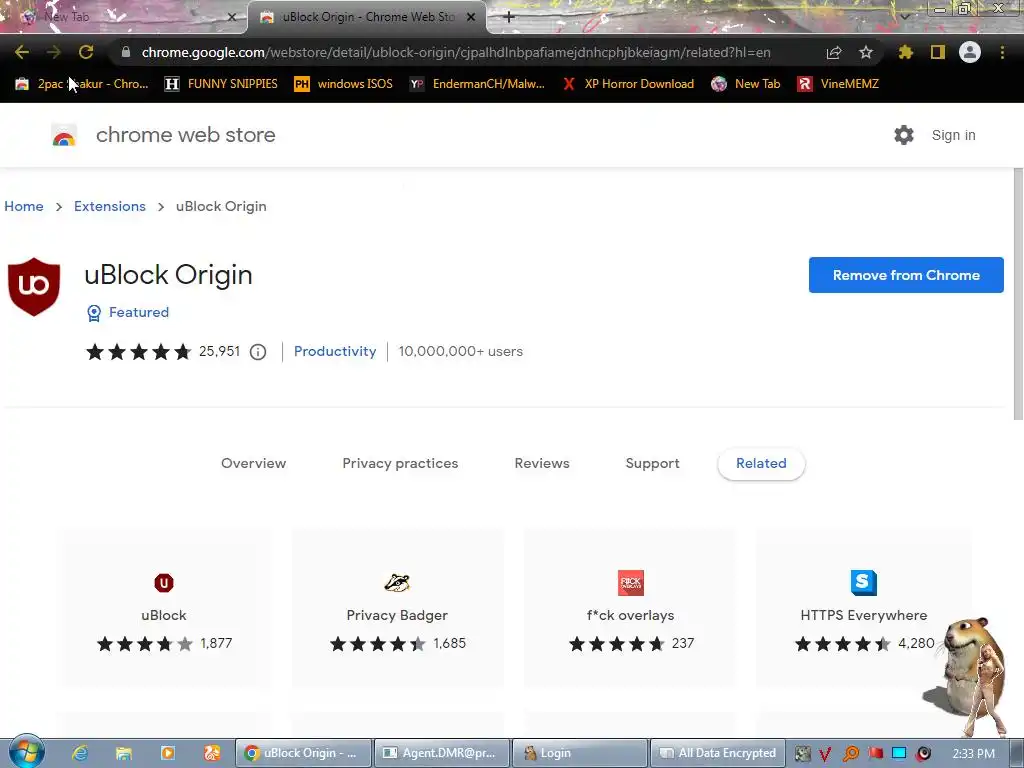Viewport: 1024px width, 768px height.
Task: Open the New Tab bookmark
Action: coord(746,84)
